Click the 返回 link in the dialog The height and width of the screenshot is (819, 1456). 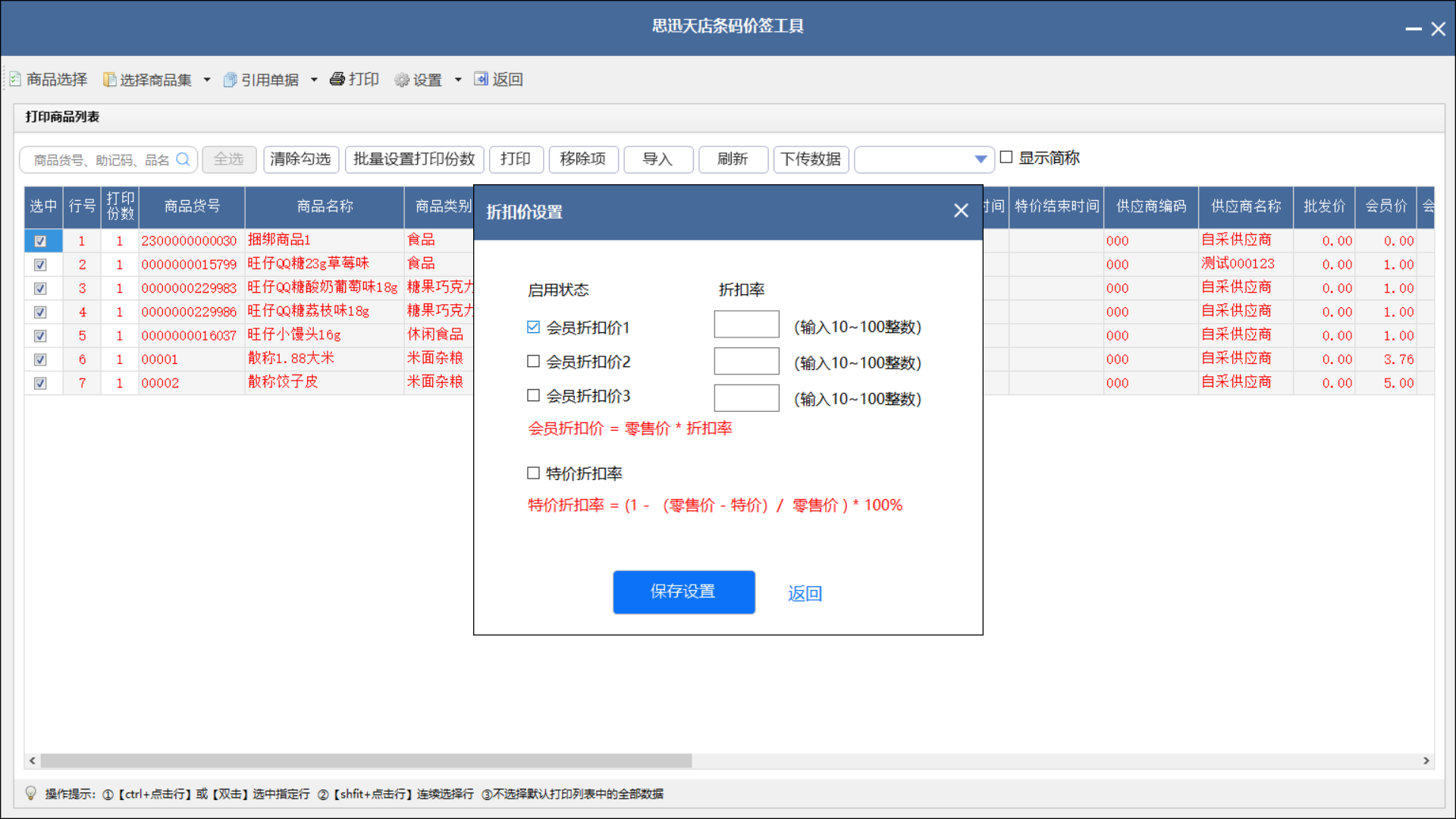coord(805,593)
